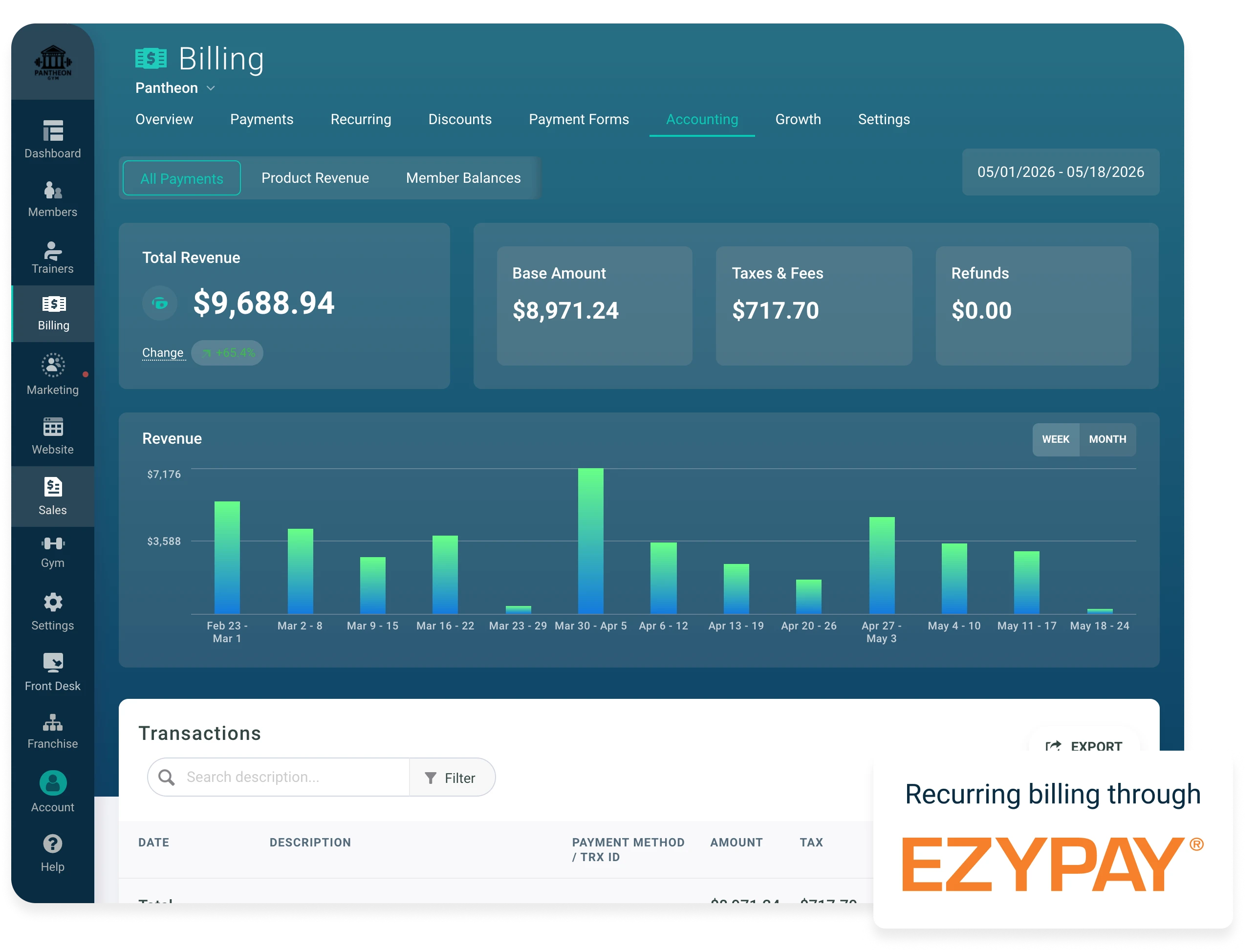
Task: Open the Franchise sidebar icon
Action: coord(53,723)
